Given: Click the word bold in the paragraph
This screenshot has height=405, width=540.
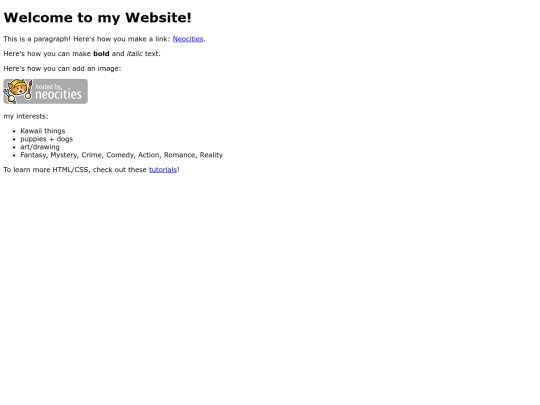Looking at the screenshot, I should [x=101, y=54].
